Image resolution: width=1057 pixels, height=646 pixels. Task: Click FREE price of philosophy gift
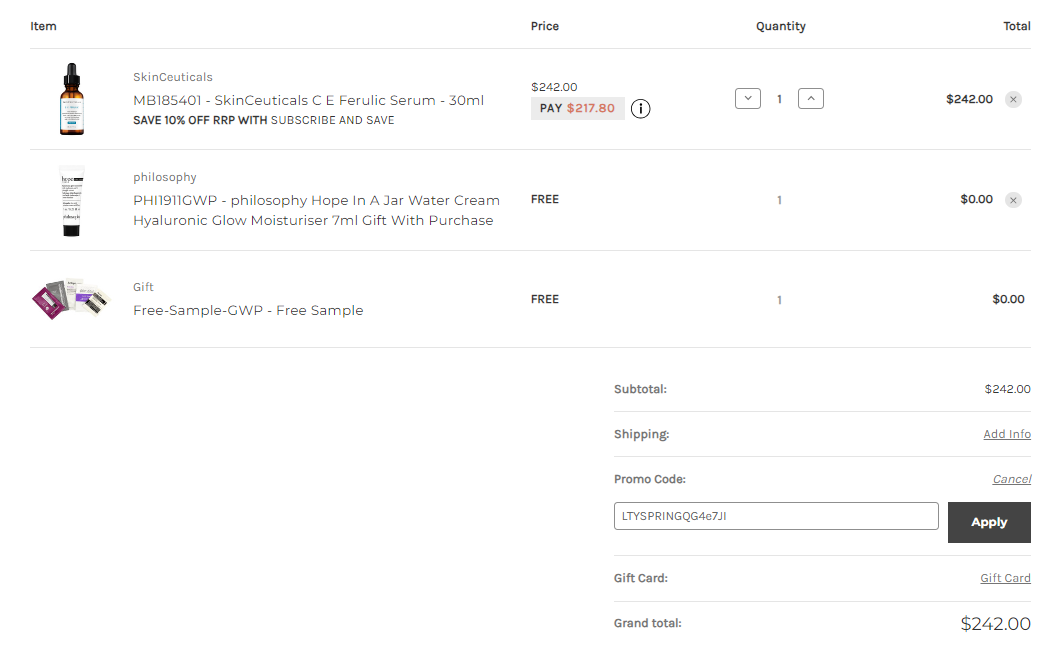click(x=545, y=200)
